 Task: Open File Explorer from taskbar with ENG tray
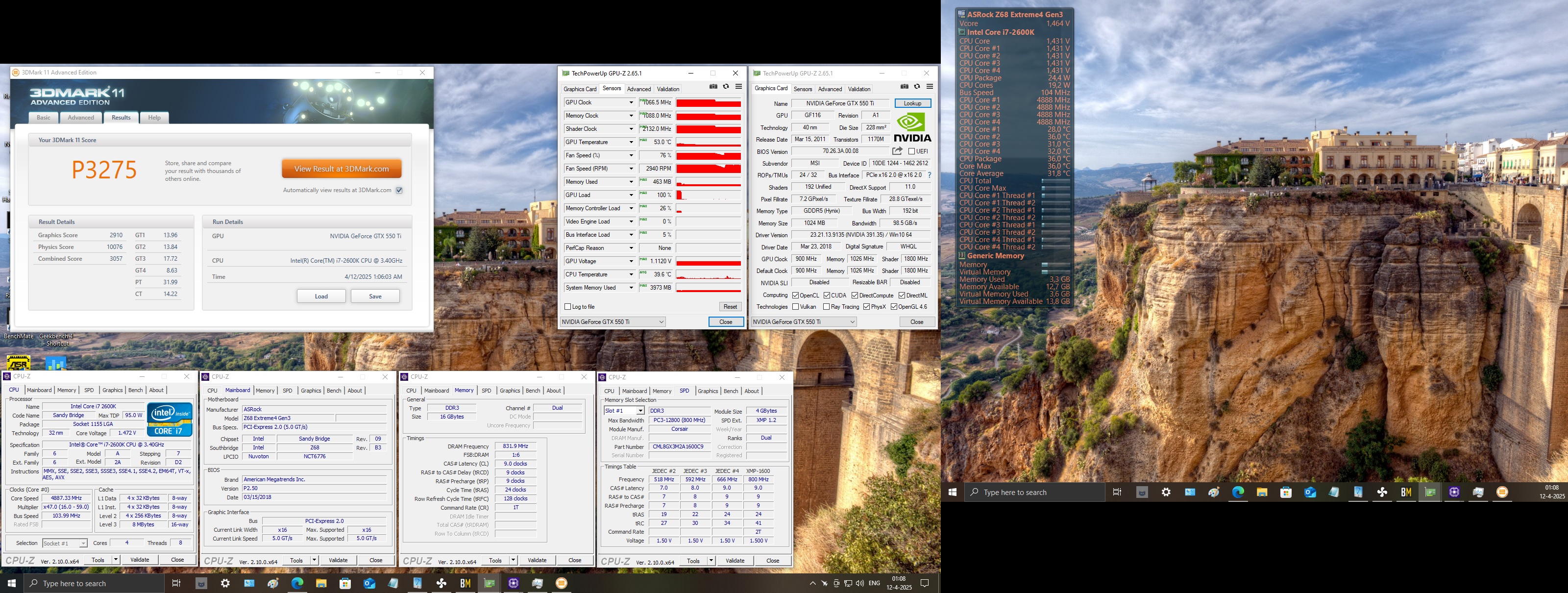coord(321,583)
